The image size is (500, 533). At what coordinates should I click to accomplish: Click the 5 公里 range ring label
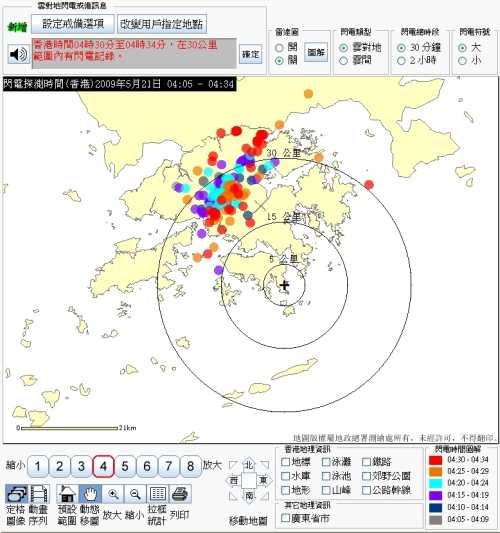point(284,259)
